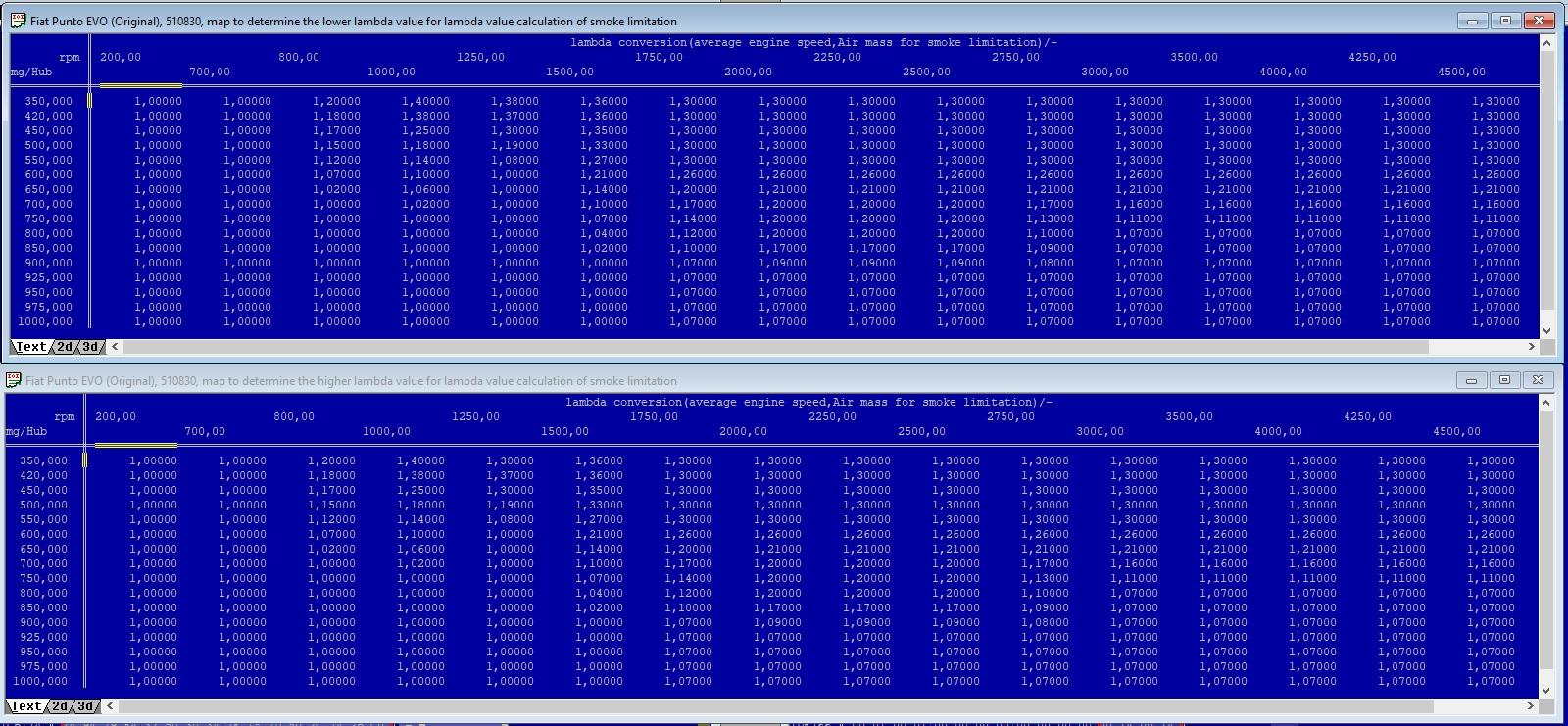Minimize the lower lambda value map window

(1473, 21)
